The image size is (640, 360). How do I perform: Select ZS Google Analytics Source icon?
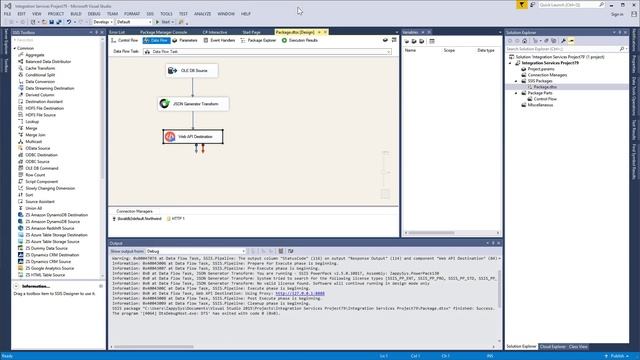tap(20, 268)
